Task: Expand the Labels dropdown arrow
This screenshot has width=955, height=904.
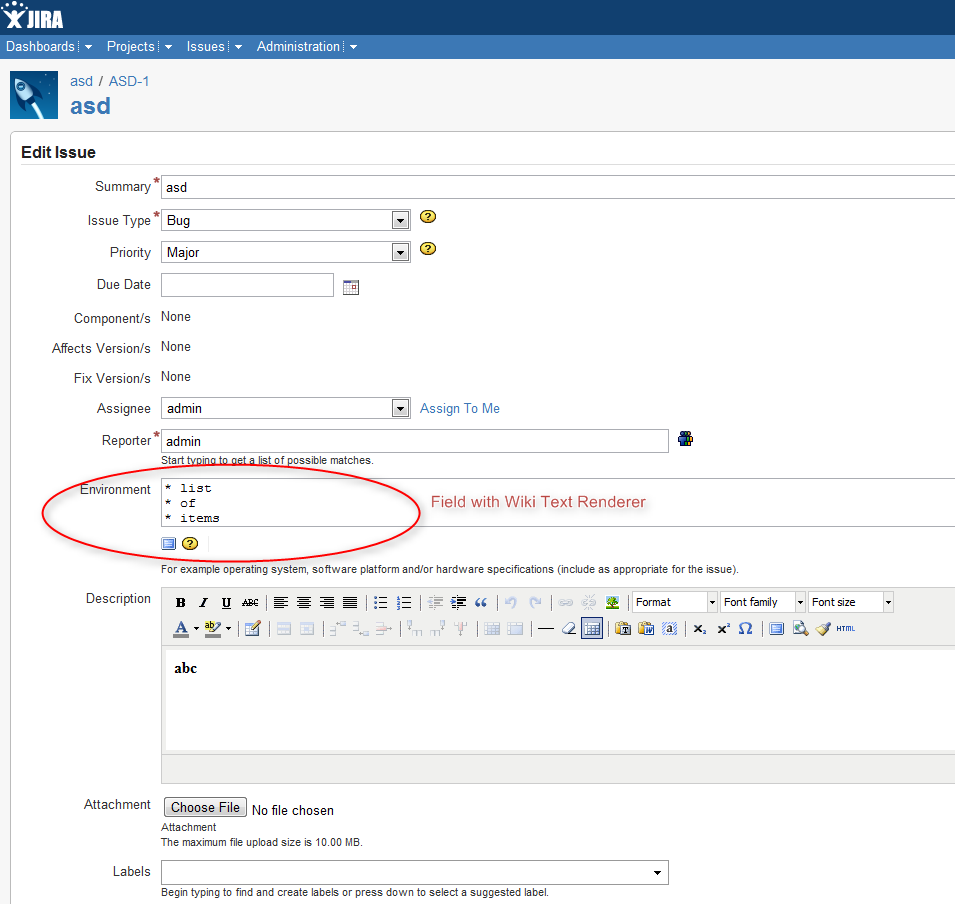Action: pos(657,873)
